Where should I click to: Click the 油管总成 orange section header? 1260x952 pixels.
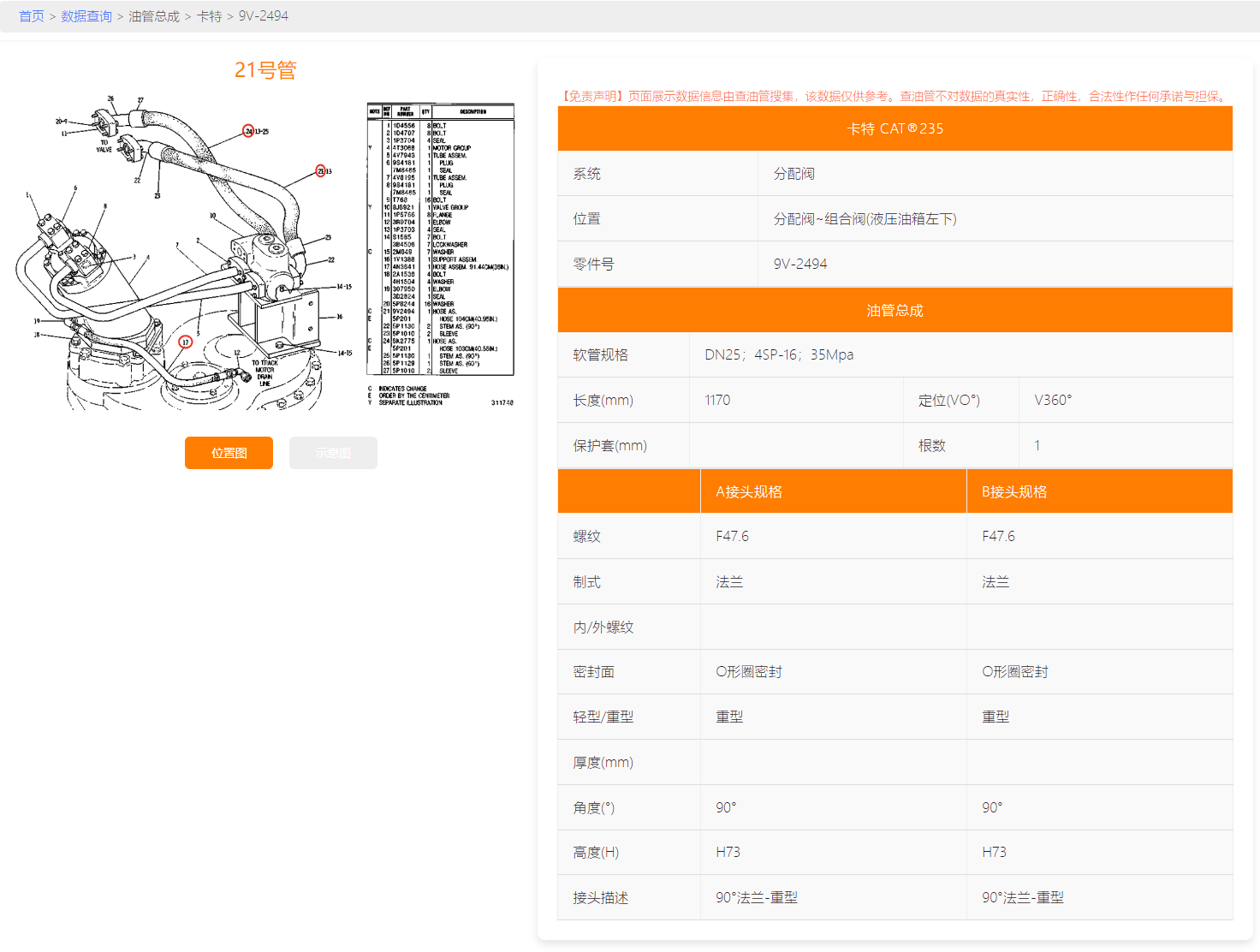[894, 310]
